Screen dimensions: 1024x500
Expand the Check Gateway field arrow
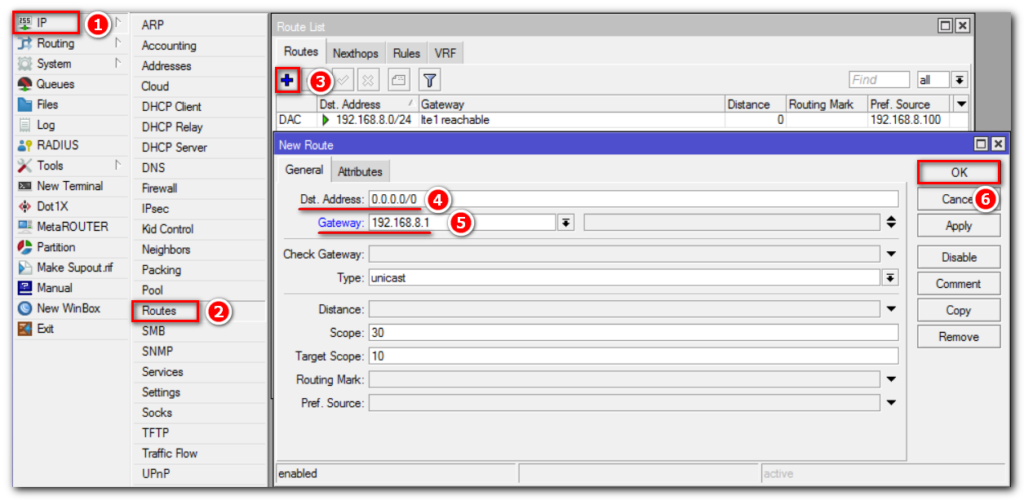tap(890, 254)
